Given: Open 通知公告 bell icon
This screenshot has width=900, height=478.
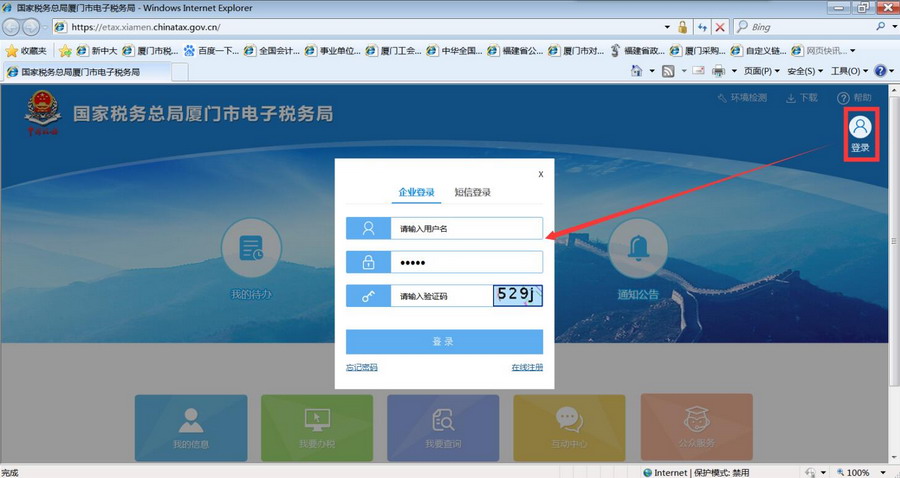Looking at the screenshot, I should coord(638,253).
